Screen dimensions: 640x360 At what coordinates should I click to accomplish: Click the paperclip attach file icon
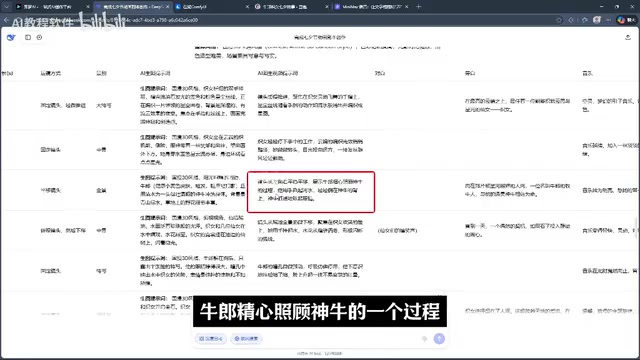[x=424, y=339]
